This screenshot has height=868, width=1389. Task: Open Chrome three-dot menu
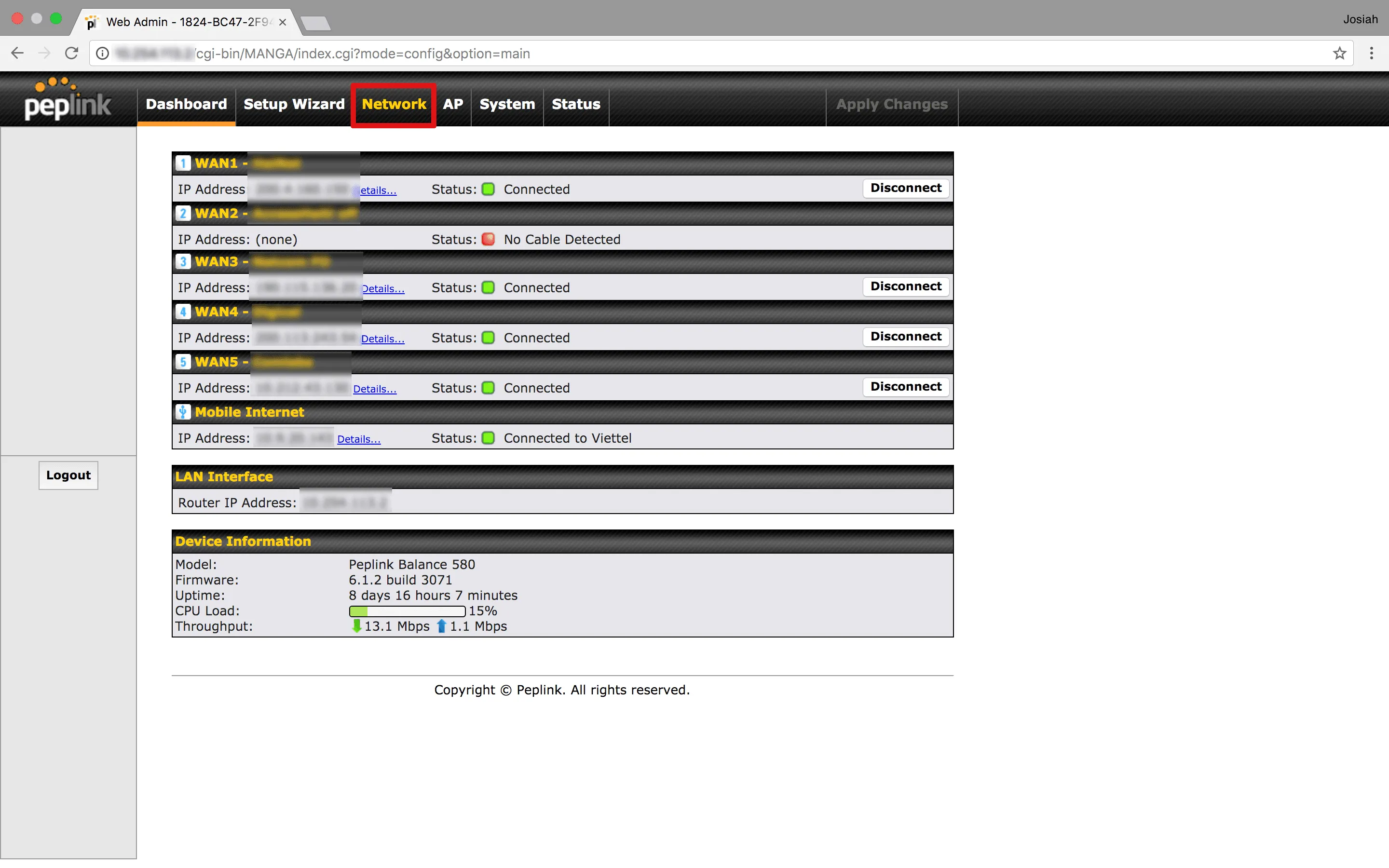click(1371, 54)
